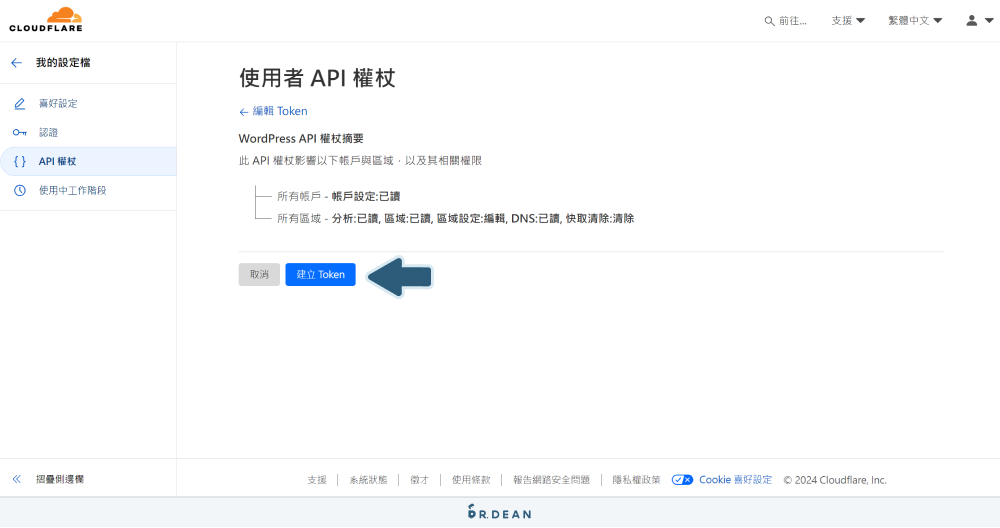Click the clock icon beside 使用中工作階段

click(20, 190)
